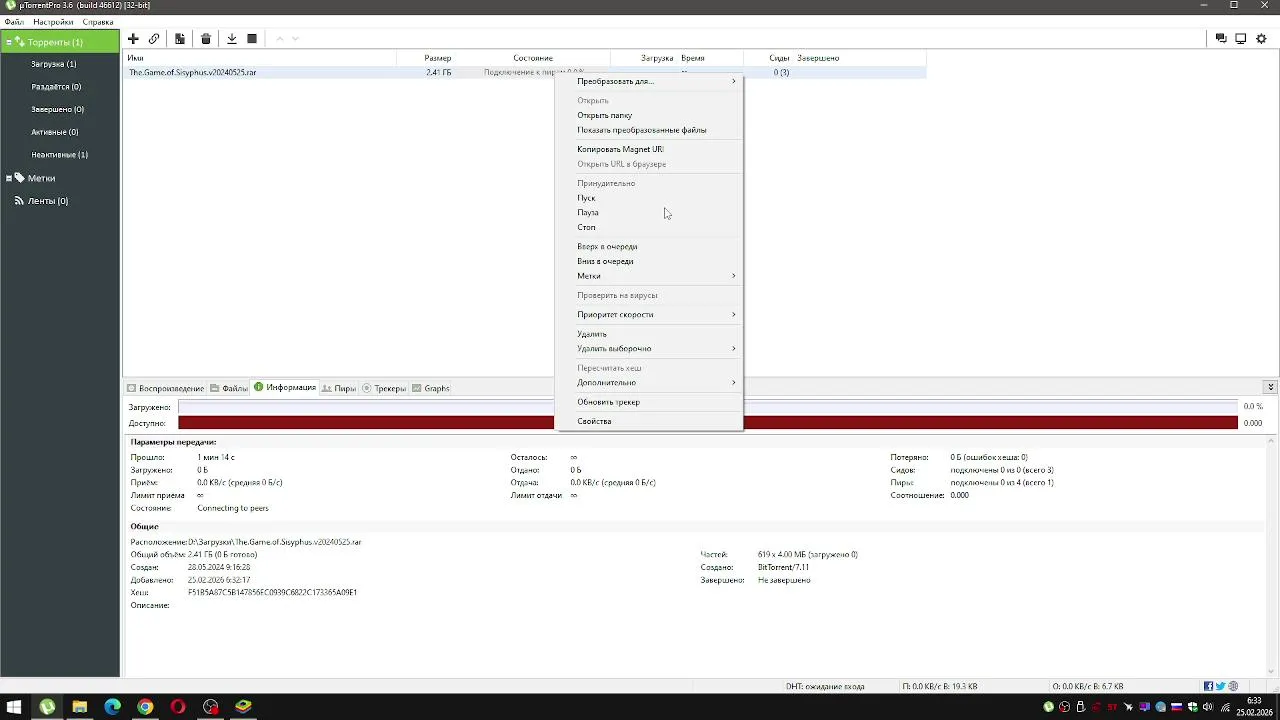Select Ленты (0) in the sidebar
Image resolution: width=1280 pixels, height=720 pixels.
tap(48, 201)
